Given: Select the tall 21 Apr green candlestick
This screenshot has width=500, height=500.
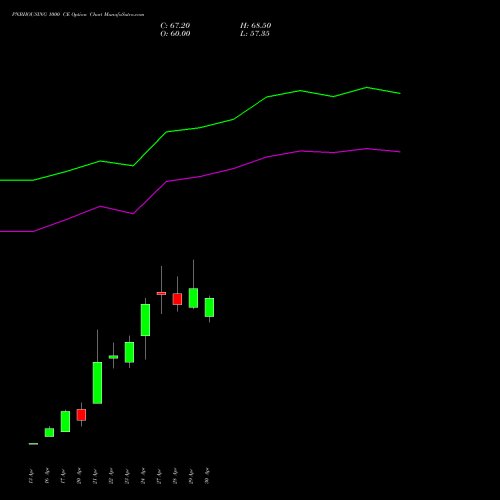Looking at the screenshot, I should [x=97, y=383].
